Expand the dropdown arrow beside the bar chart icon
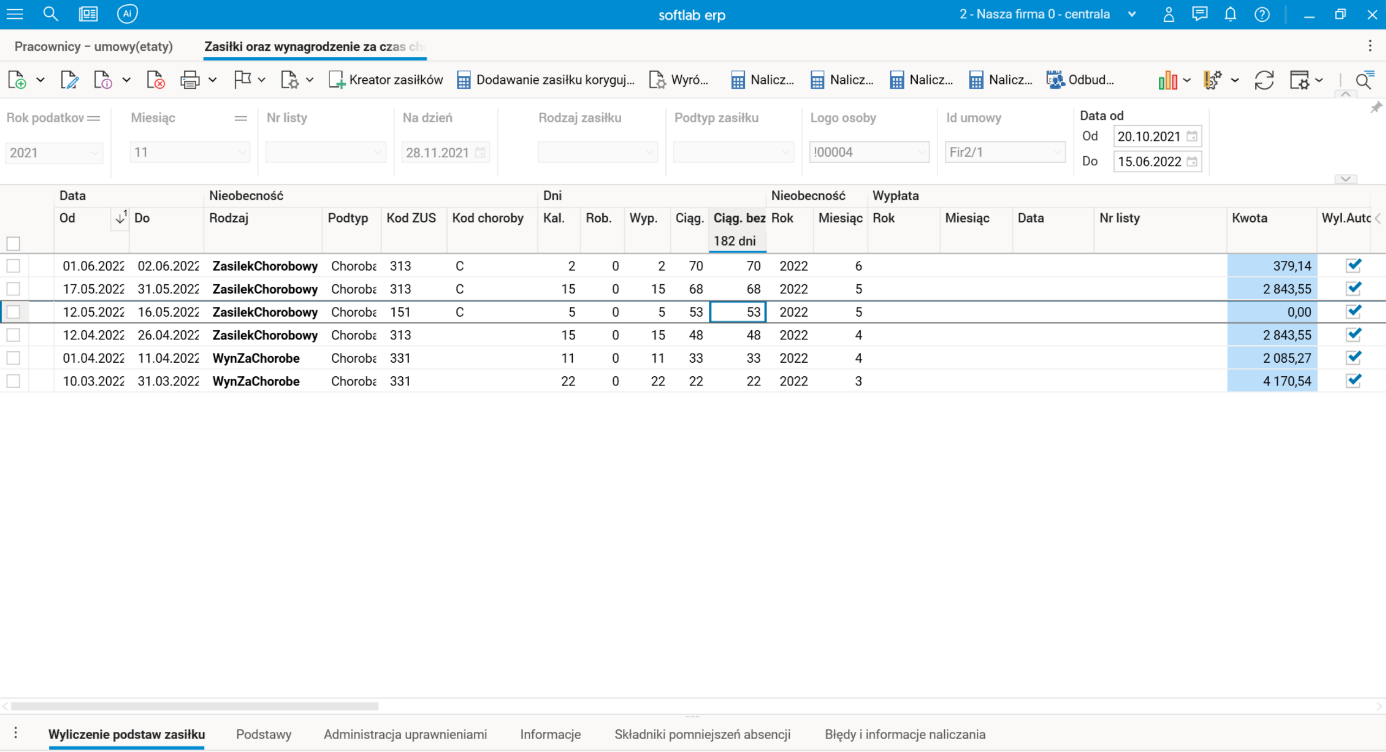 (x=1187, y=80)
